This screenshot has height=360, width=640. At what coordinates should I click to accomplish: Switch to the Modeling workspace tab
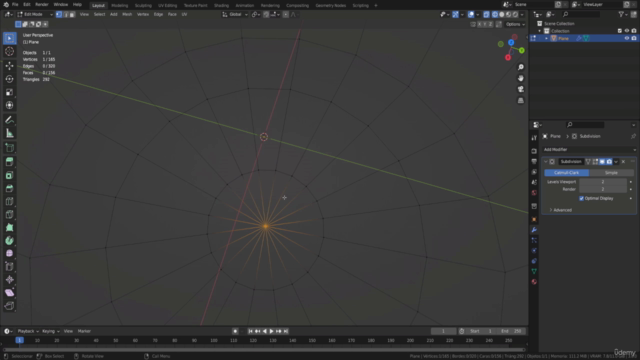pos(120,5)
